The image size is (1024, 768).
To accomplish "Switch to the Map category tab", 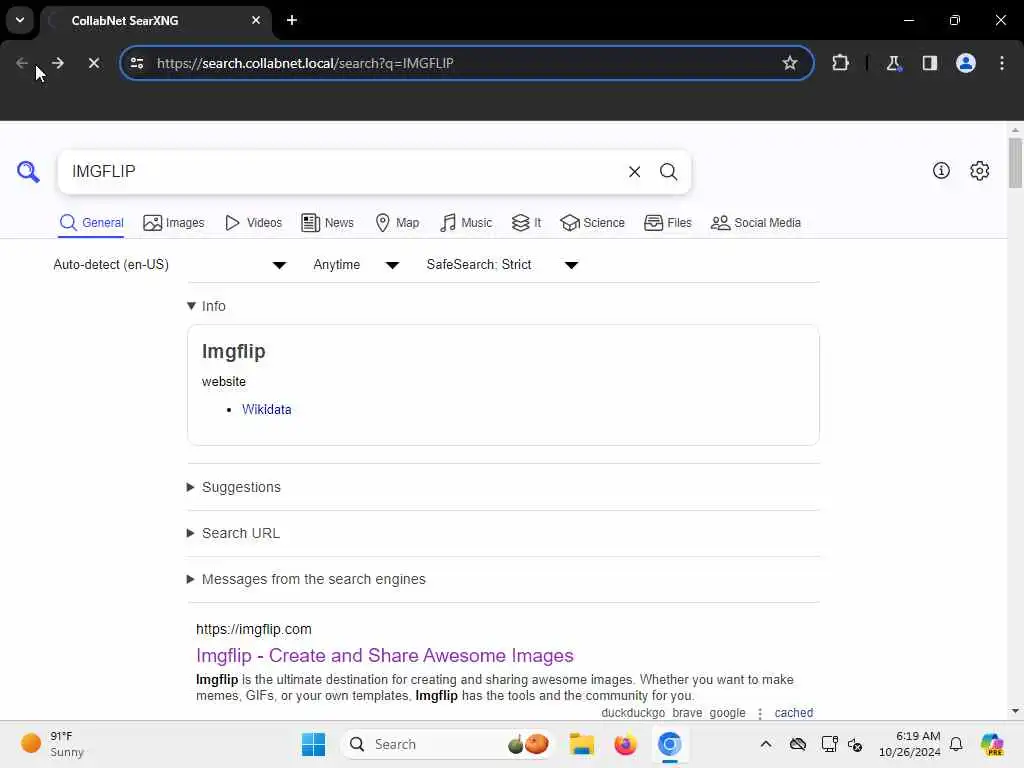I will [398, 223].
